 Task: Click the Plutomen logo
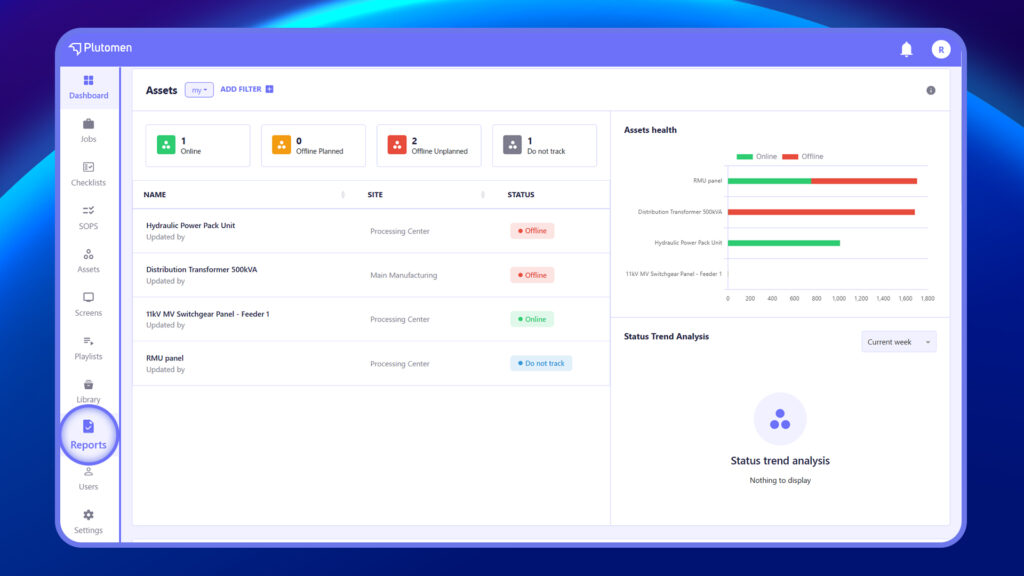[x=101, y=48]
